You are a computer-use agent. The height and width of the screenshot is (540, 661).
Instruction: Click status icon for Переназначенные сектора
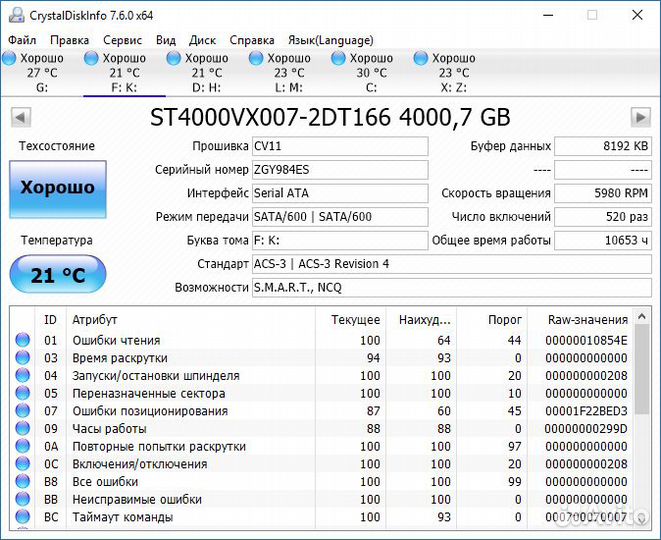point(23,393)
